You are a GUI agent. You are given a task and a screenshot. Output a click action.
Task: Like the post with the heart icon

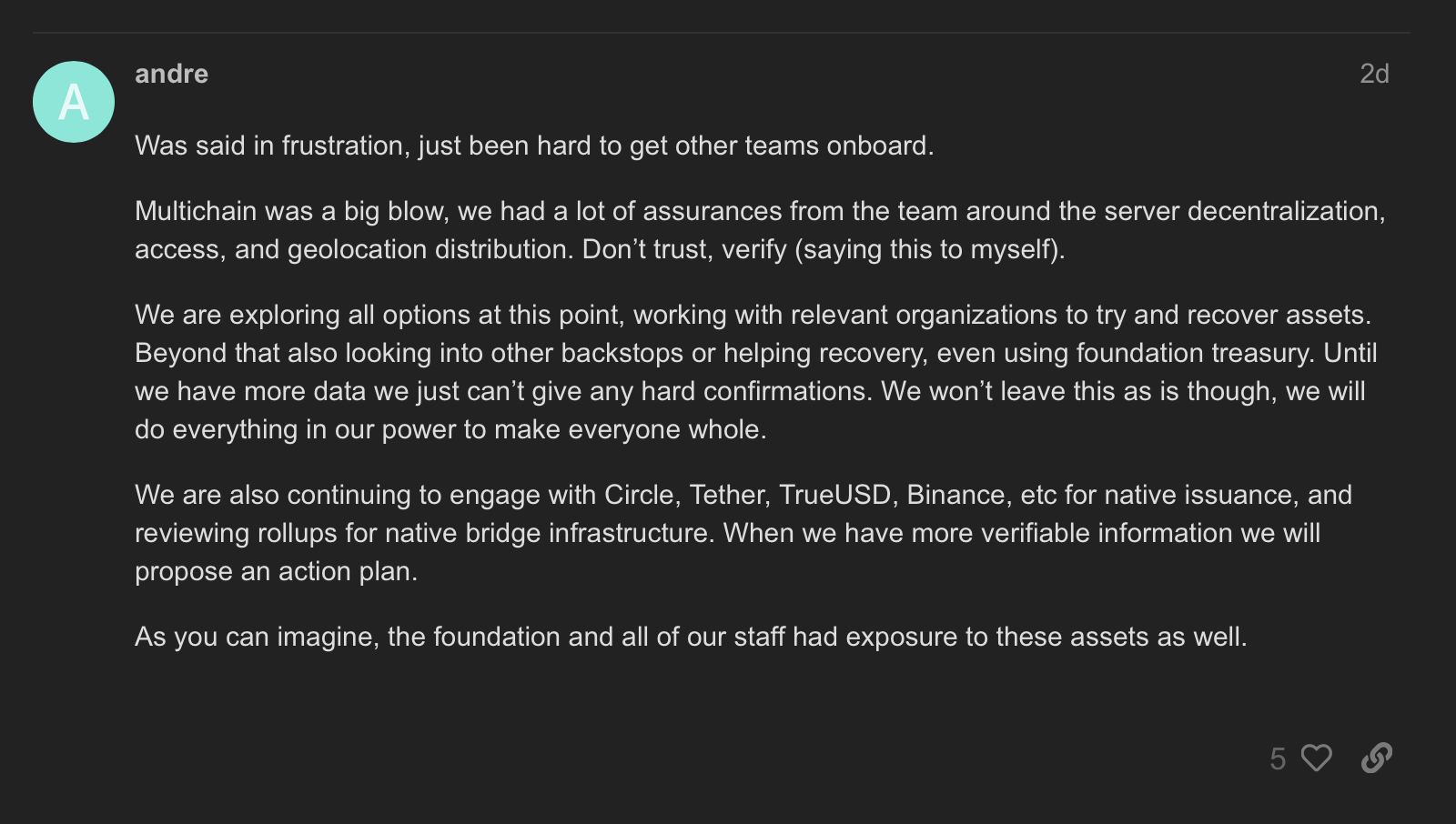coord(1316,758)
